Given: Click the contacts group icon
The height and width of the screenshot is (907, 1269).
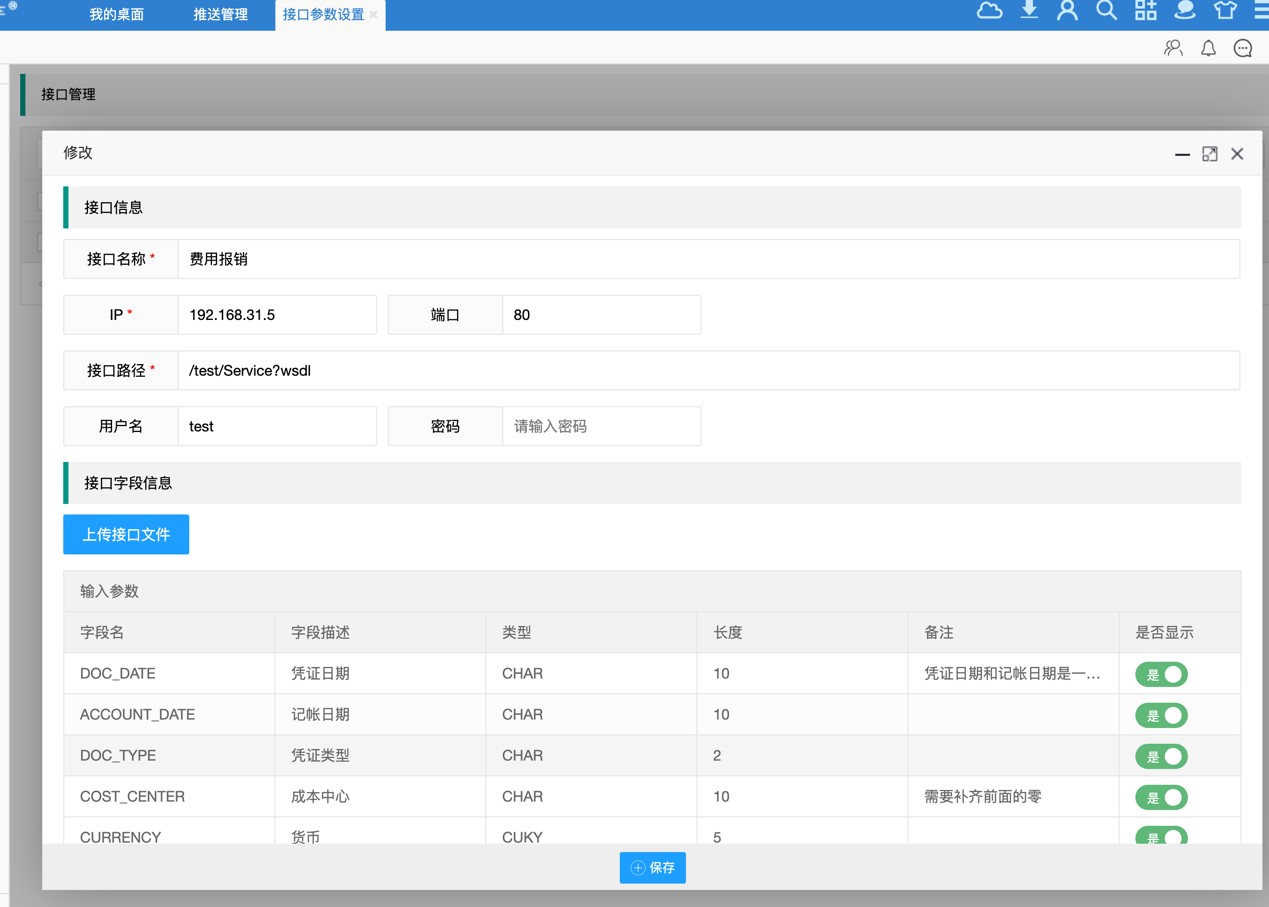Looking at the screenshot, I should pos(1173,48).
